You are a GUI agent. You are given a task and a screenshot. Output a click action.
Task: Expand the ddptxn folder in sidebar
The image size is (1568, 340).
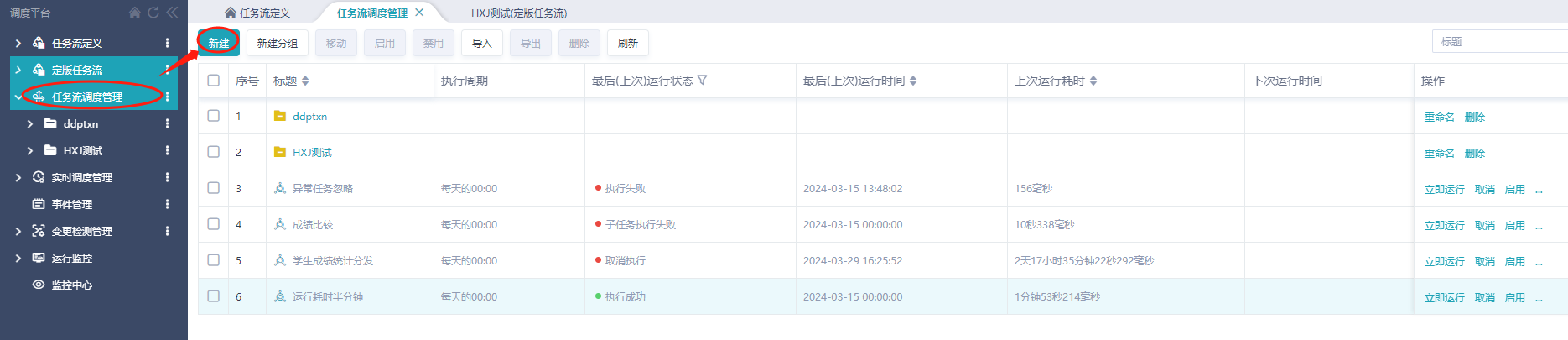click(x=30, y=123)
